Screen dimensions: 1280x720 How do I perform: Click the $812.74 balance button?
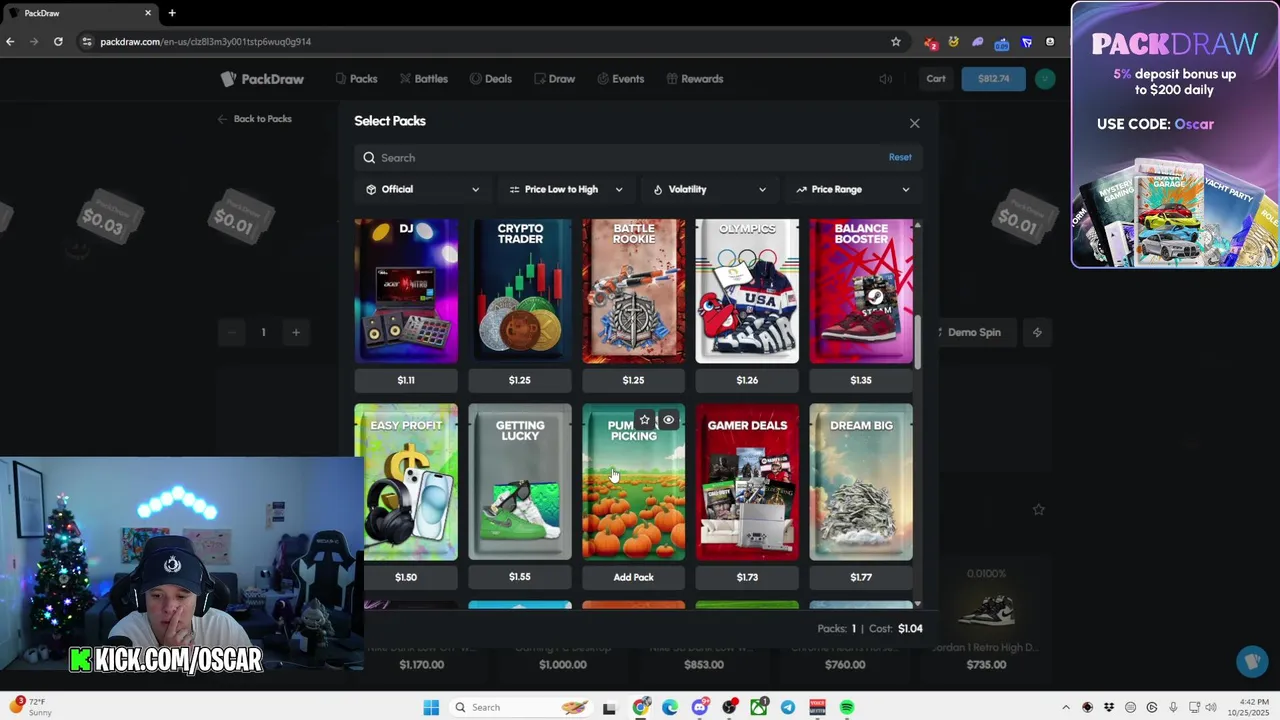click(993, 79)
